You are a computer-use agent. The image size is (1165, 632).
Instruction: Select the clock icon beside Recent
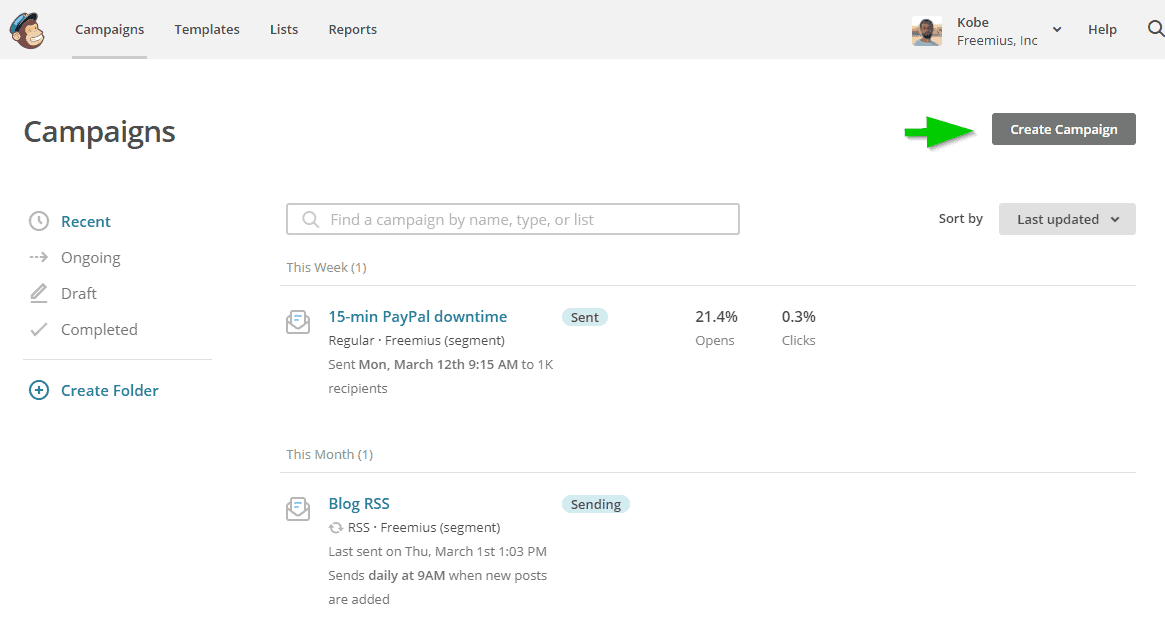tap(39, 221)
